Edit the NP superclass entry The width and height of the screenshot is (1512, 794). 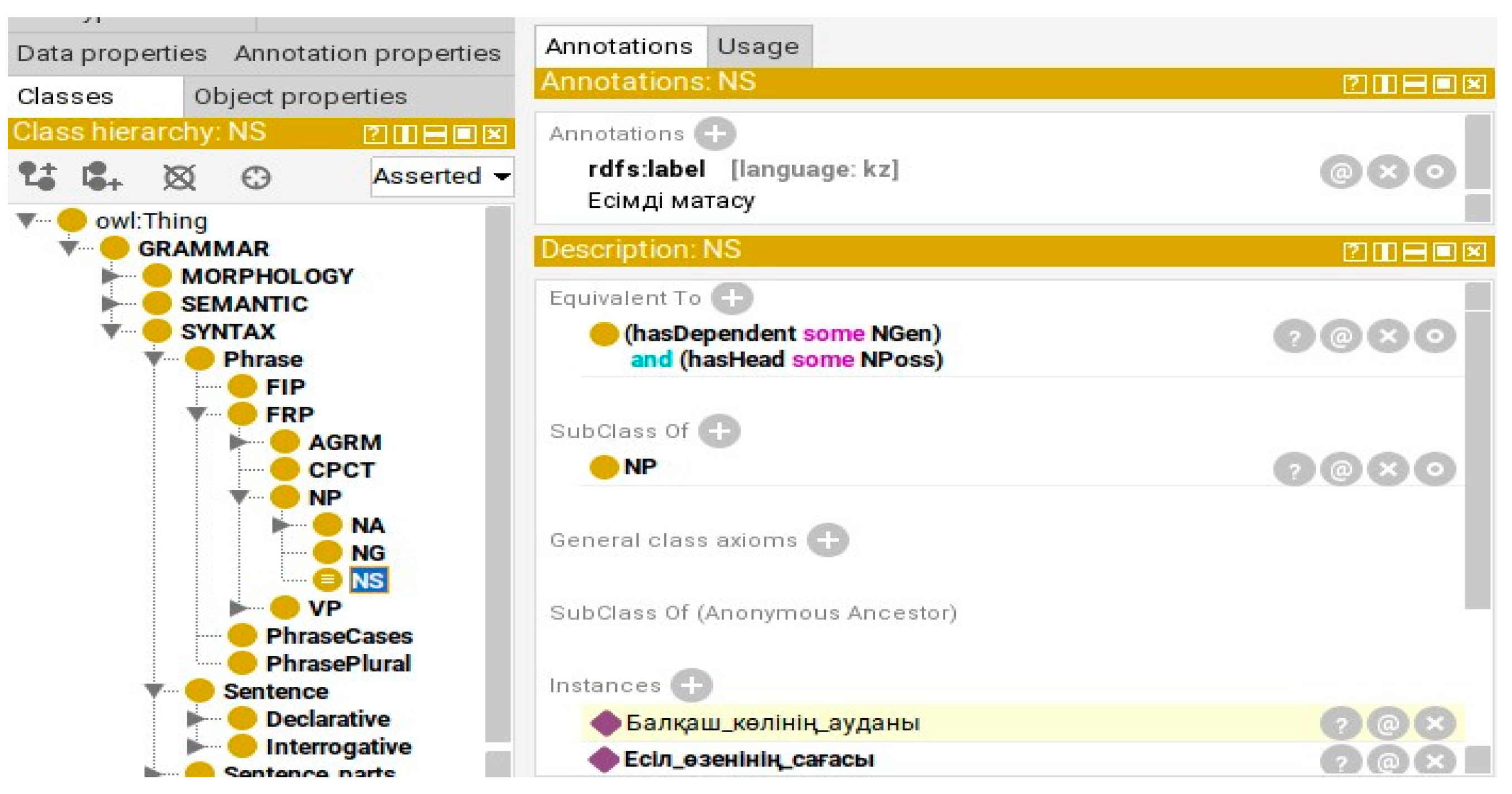click(x=1435, y=470)
